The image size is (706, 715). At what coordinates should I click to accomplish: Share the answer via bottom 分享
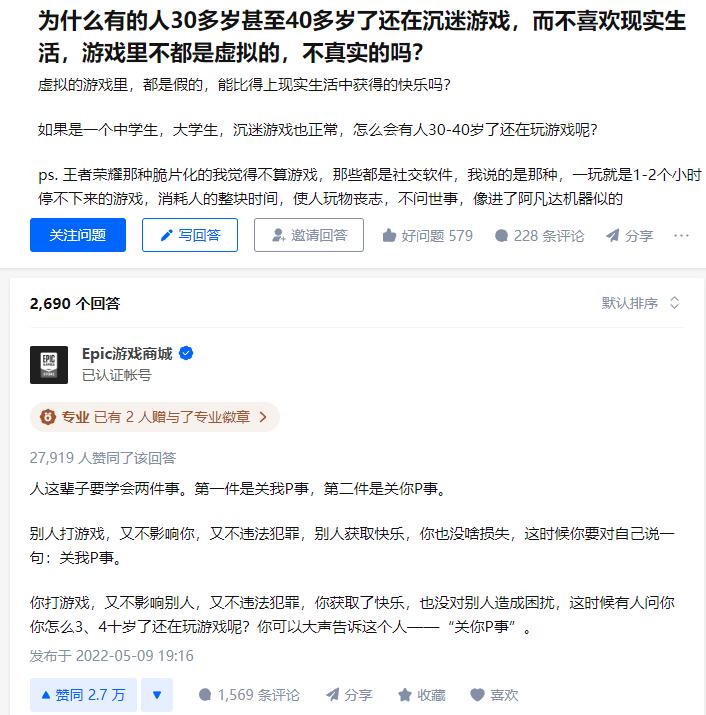(349, 695)
